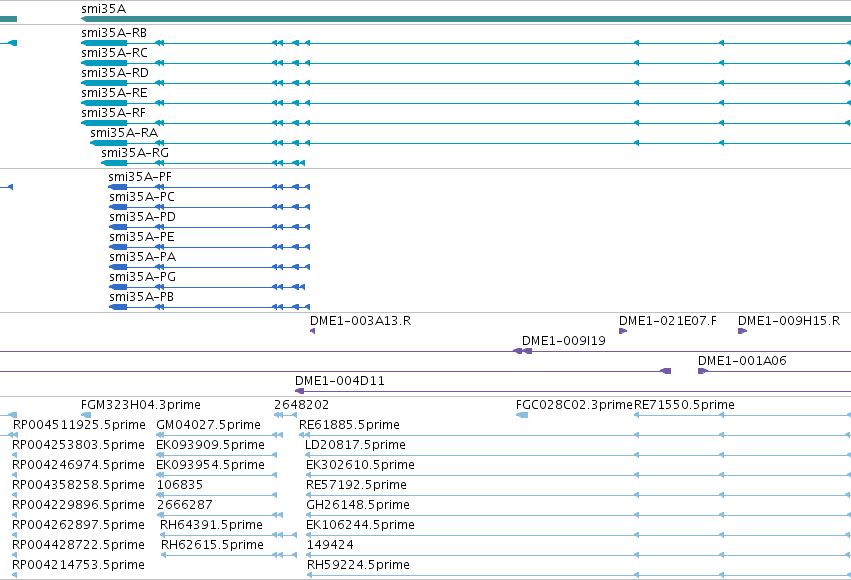Select EST RE57192.5prime

(x=357, y=485)
